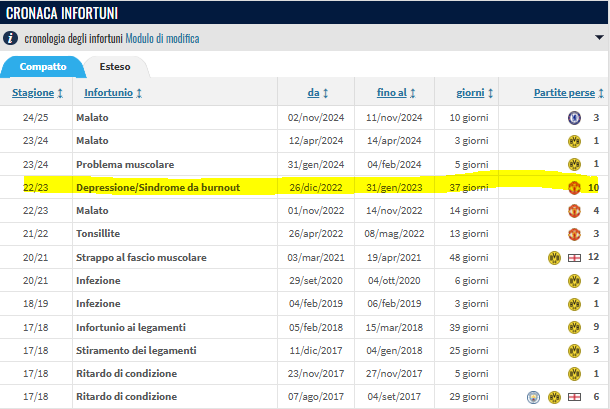
Task: Sort table by Infortunio column
Action: click(109, 93)
